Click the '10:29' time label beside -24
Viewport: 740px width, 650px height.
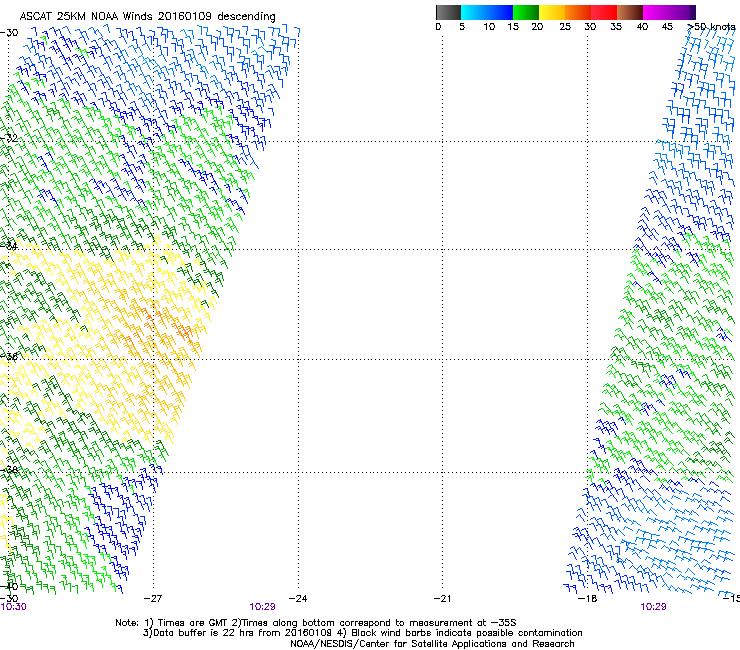pyautogui.click(x=262, y=607)
